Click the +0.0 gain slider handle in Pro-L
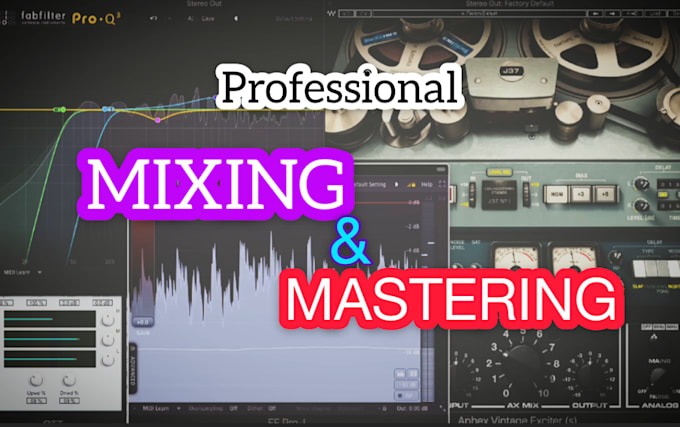The height and width of the screenshot is (427, 680). coord(143,322)
